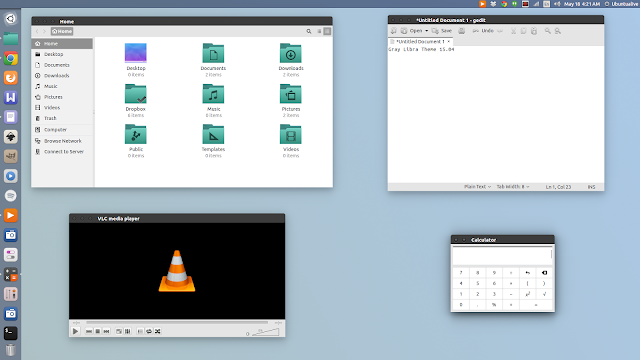Screen dimensions: 640x360
Task: Expand the Open recent files arrow in gedit
Action: 427,31
